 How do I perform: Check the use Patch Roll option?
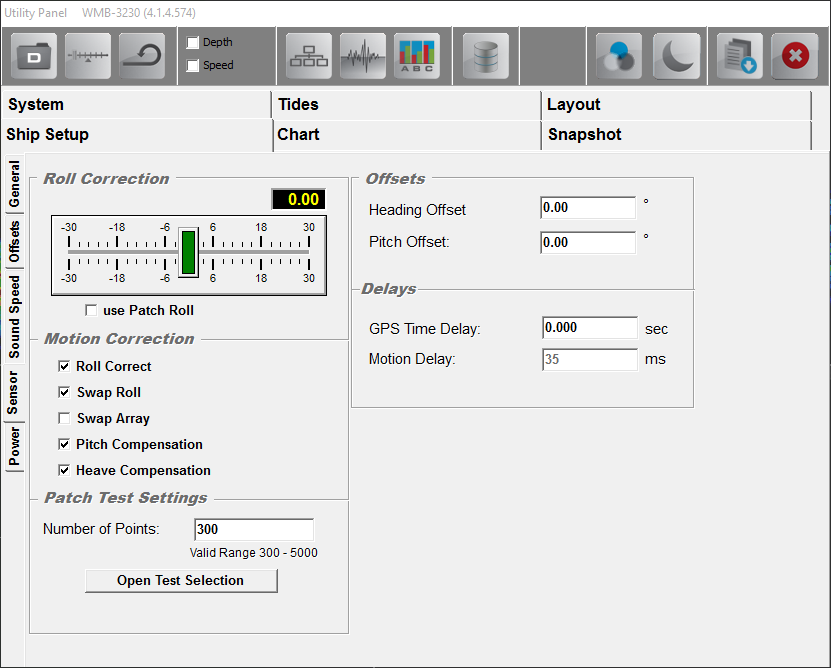(92, 311)
